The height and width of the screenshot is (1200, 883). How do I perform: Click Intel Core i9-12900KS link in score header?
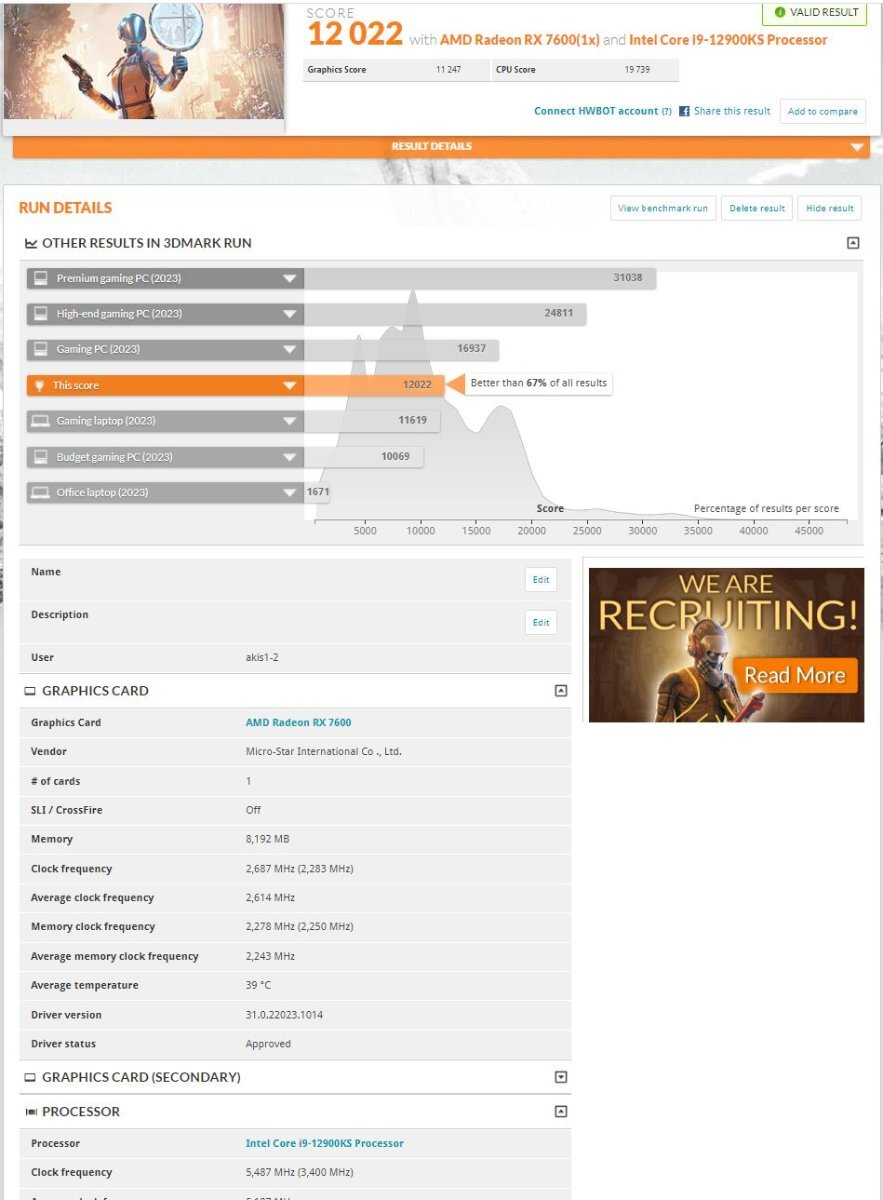coord(728,40)
